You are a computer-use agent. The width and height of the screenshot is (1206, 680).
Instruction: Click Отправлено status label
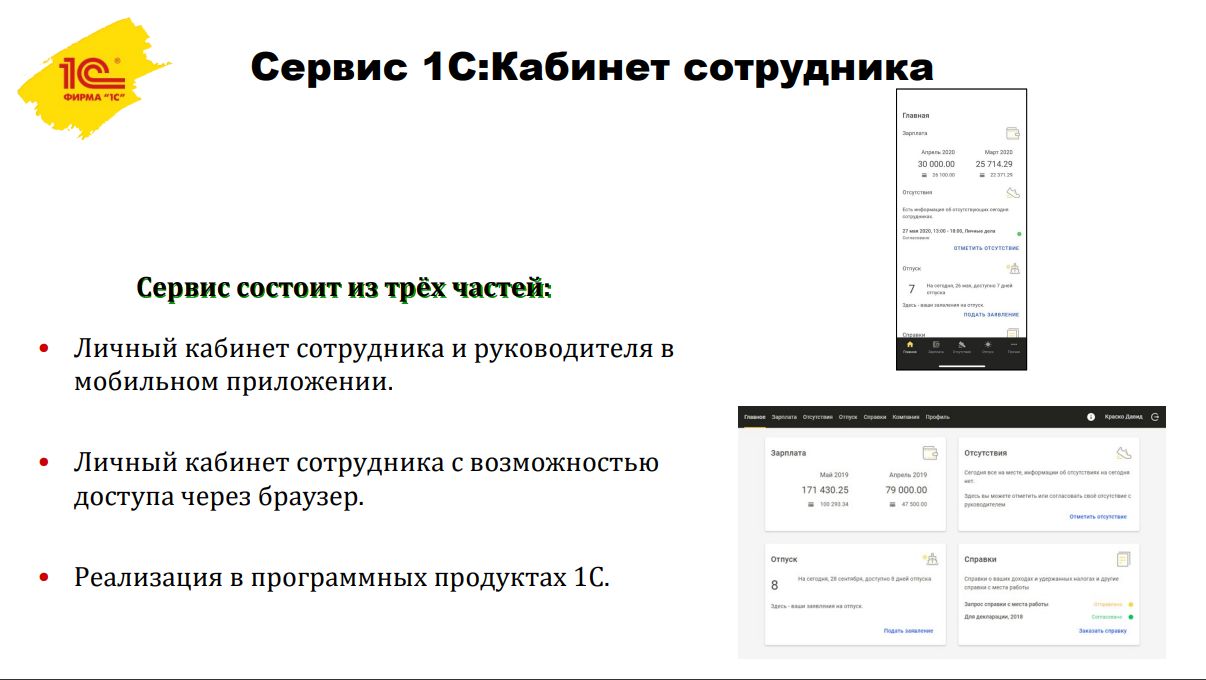pyautogui.click(x=1108, y=604)
